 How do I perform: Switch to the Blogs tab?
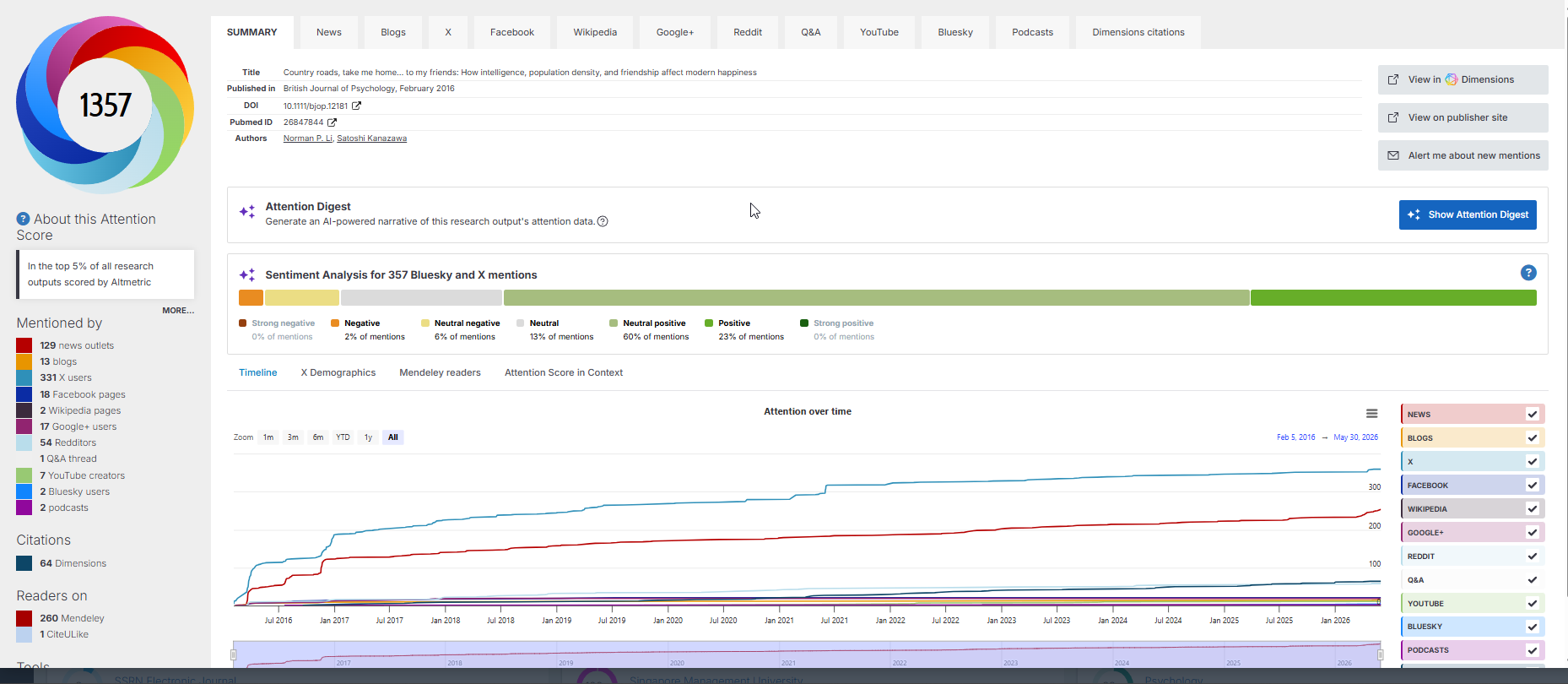pyautogui.click(x=393, y=32)
